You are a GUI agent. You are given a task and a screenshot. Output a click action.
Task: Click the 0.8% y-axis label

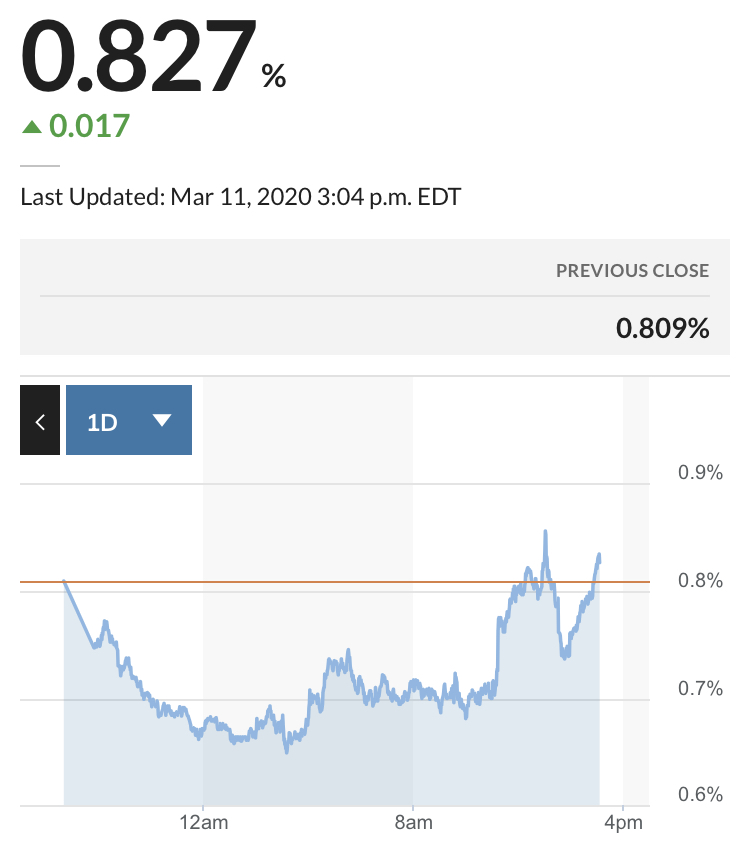[x=700, y=581]
